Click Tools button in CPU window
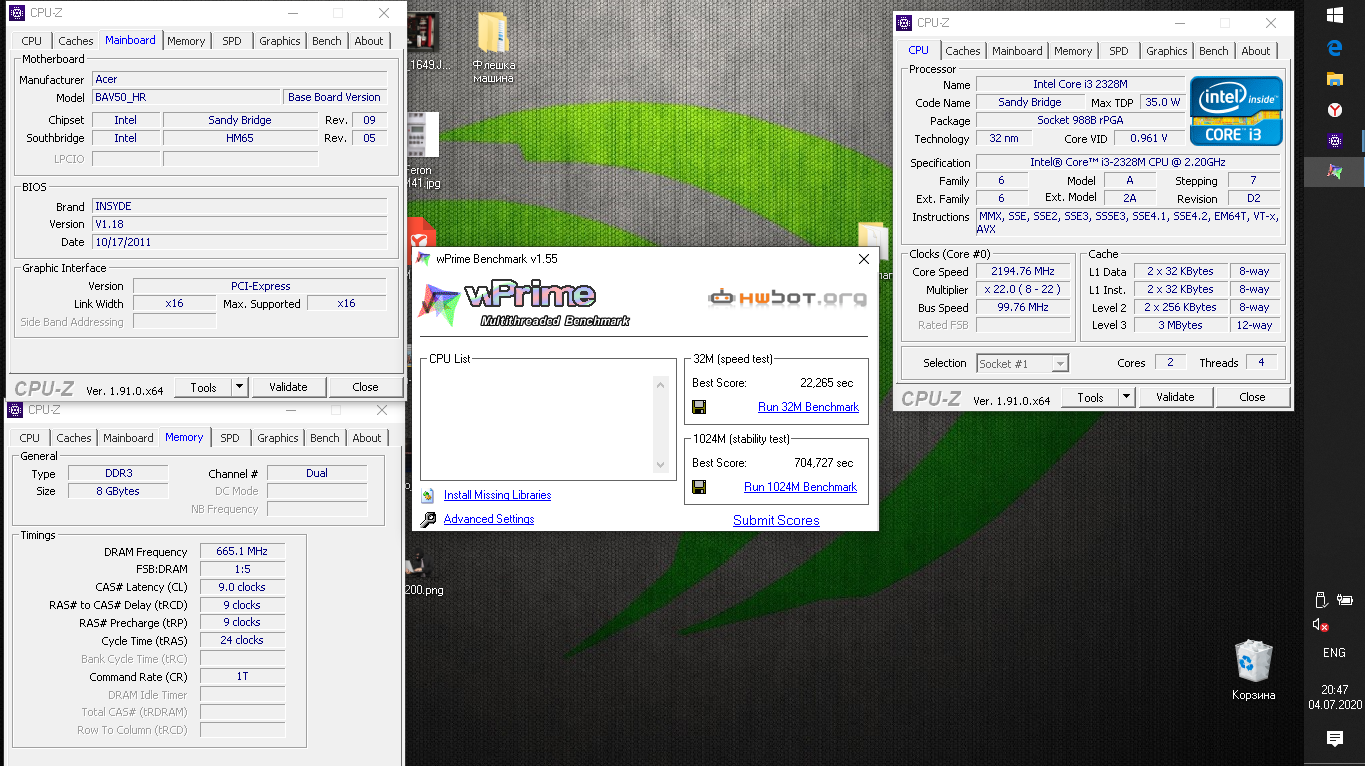Screen dimensions: 1365x766 [1090, 397]
